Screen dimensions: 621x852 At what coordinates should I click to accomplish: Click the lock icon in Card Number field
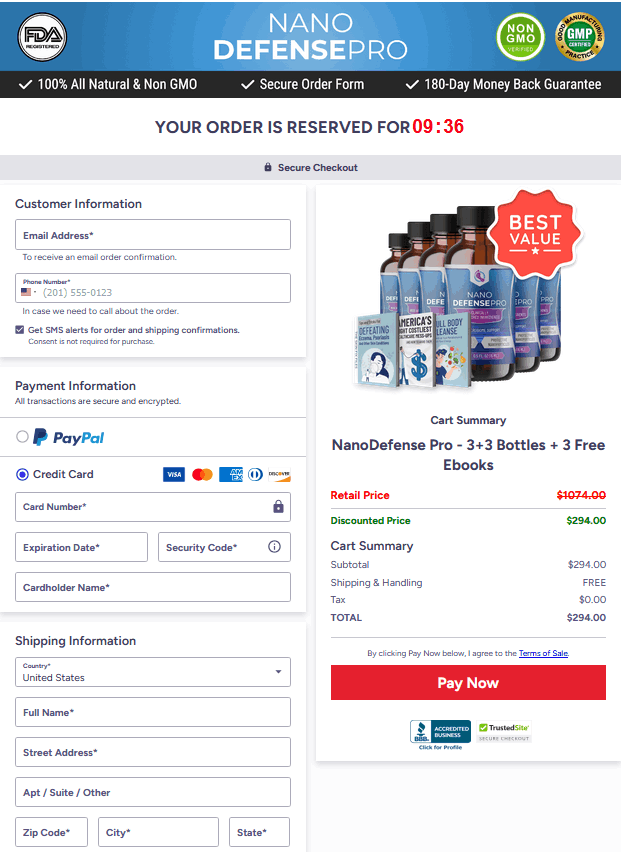(x=278, y=506)
